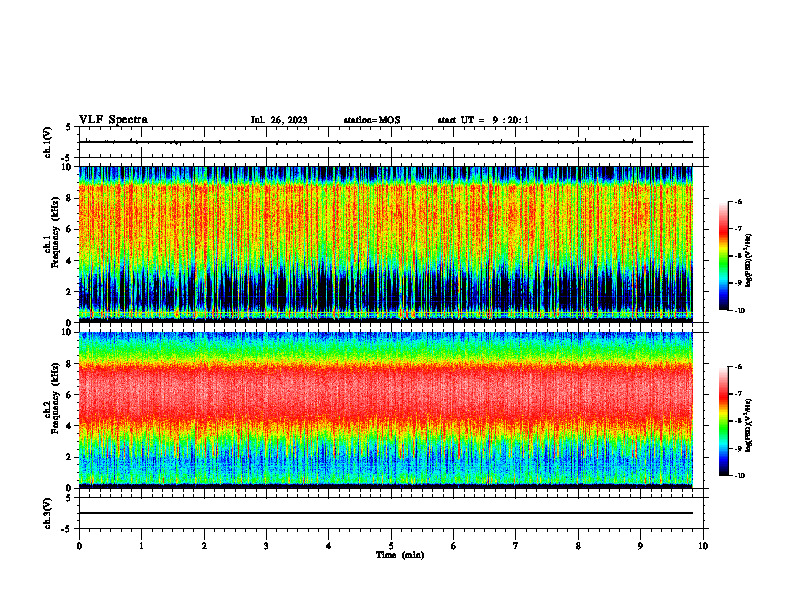Click the "1" tick on the time axis

click(x=141, y=546)
